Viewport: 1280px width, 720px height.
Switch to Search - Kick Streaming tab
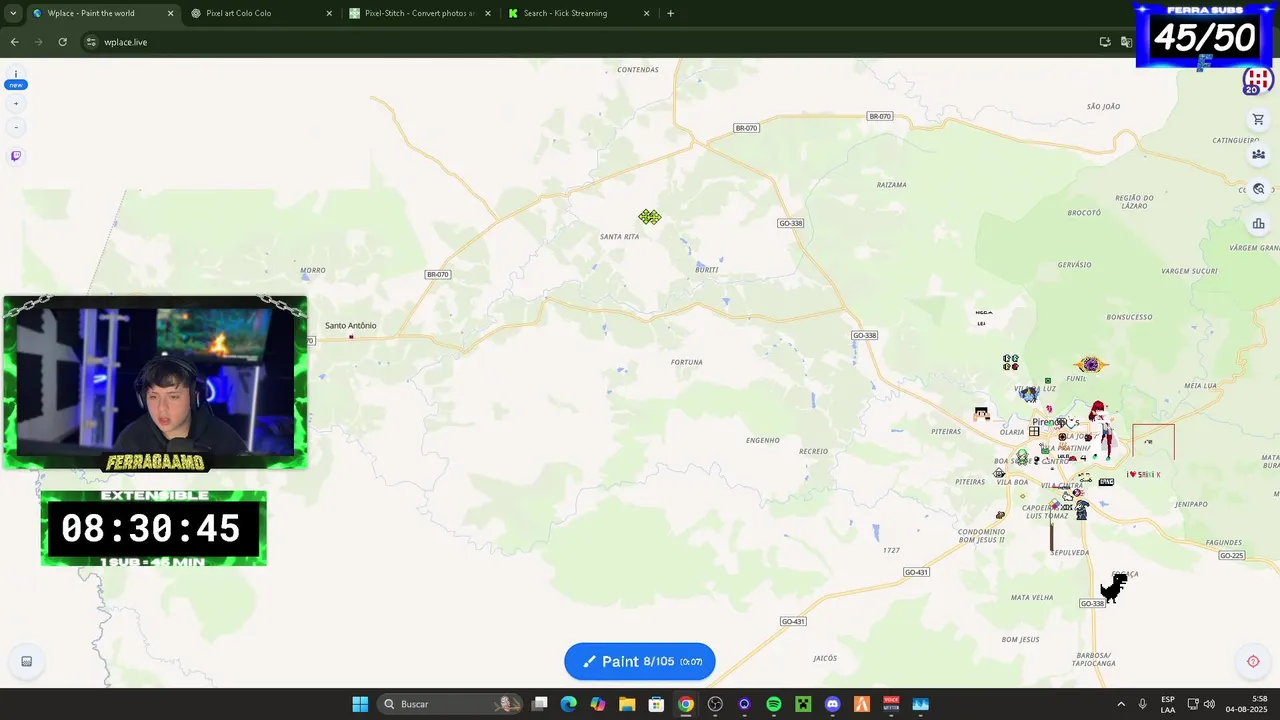click(579, 13)
